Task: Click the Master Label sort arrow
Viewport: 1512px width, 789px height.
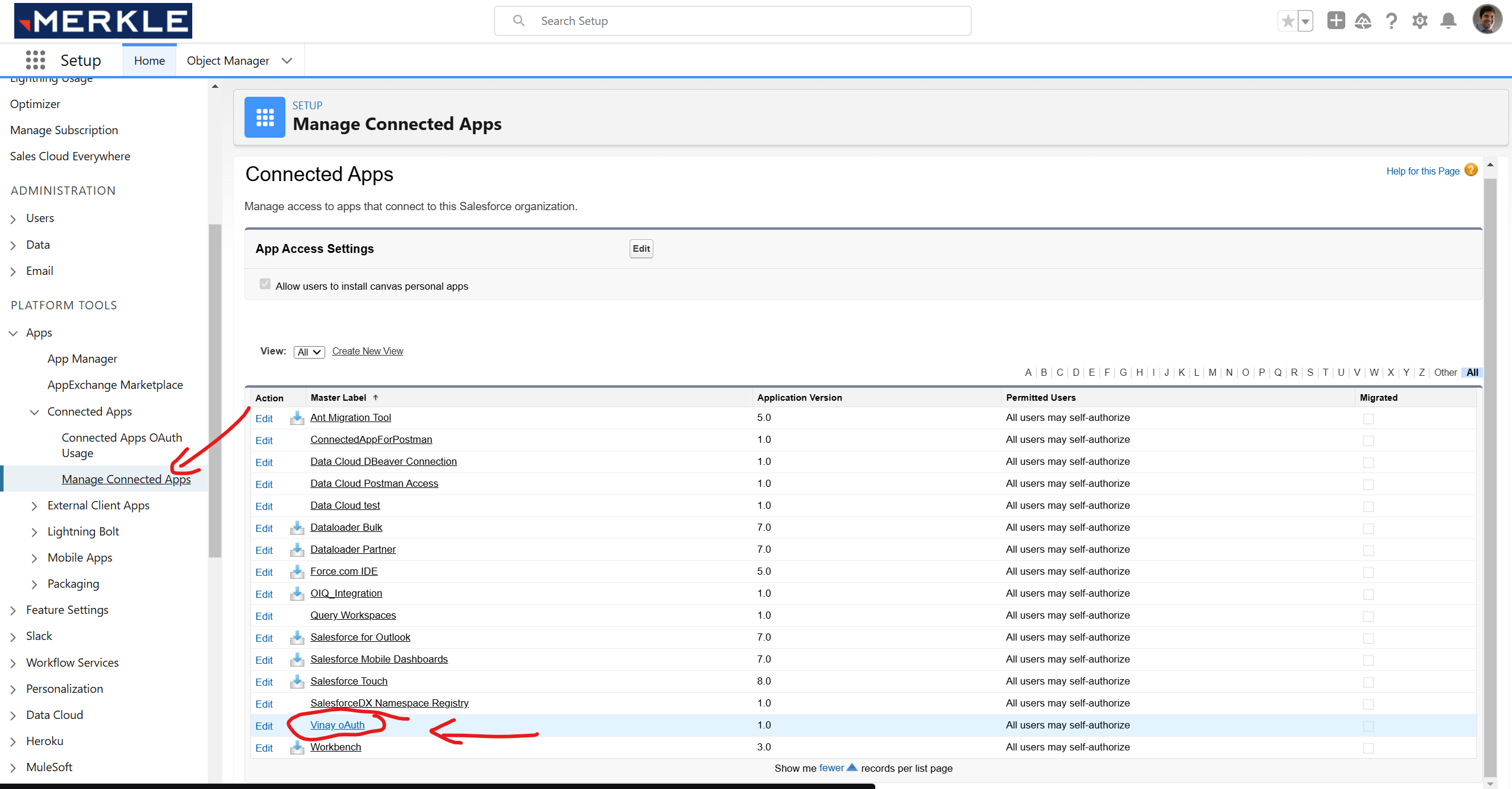Action: click(376, 397)
